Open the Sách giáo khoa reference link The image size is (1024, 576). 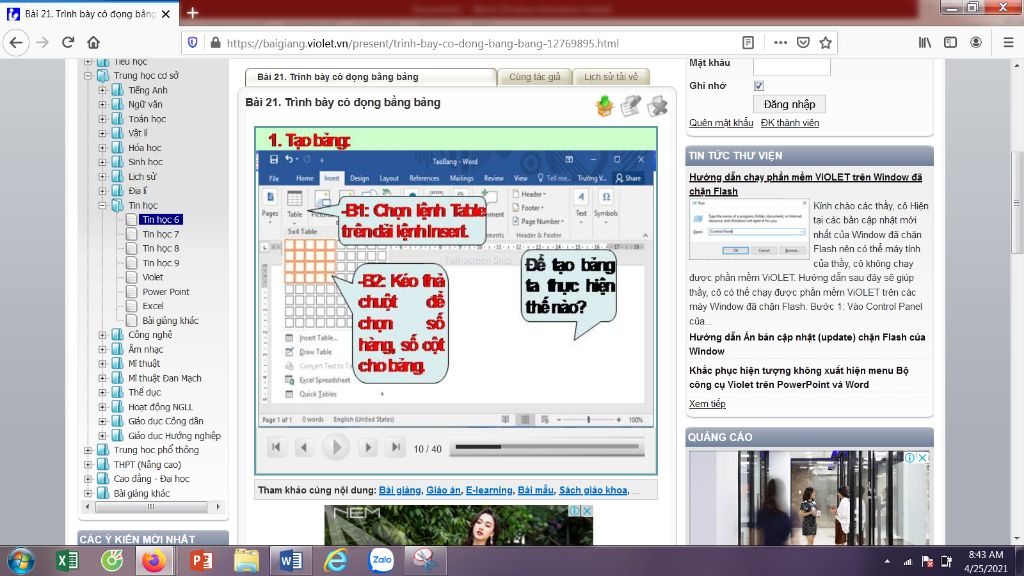593,490
